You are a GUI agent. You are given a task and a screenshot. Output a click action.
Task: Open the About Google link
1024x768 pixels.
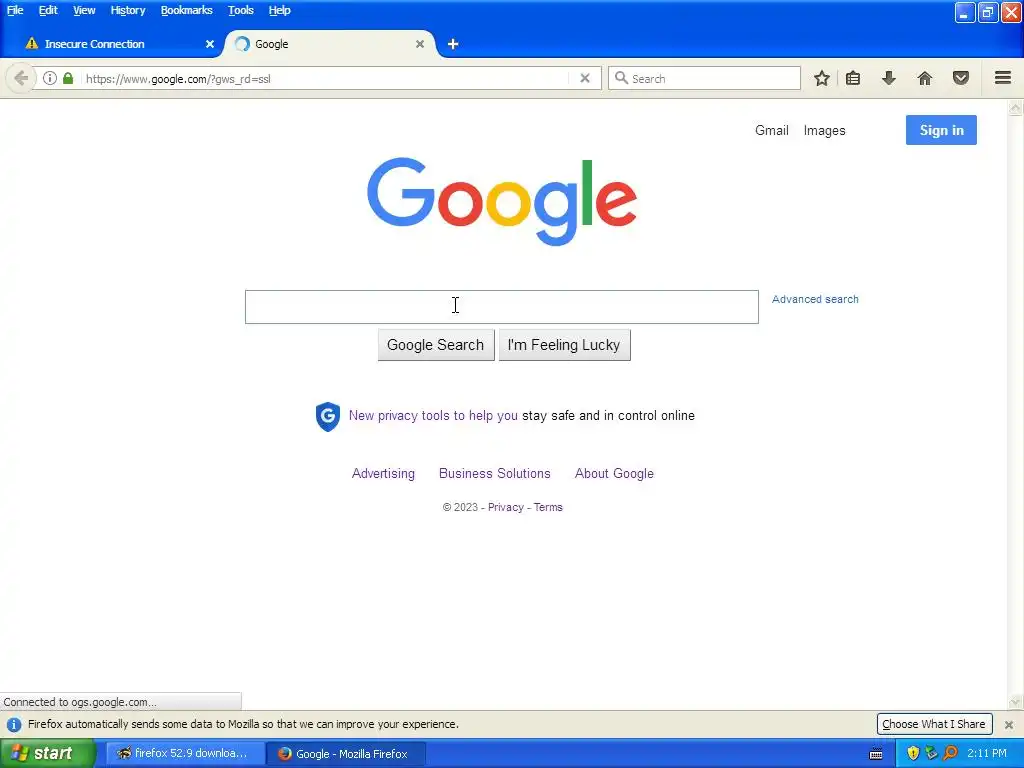(614, 473)
